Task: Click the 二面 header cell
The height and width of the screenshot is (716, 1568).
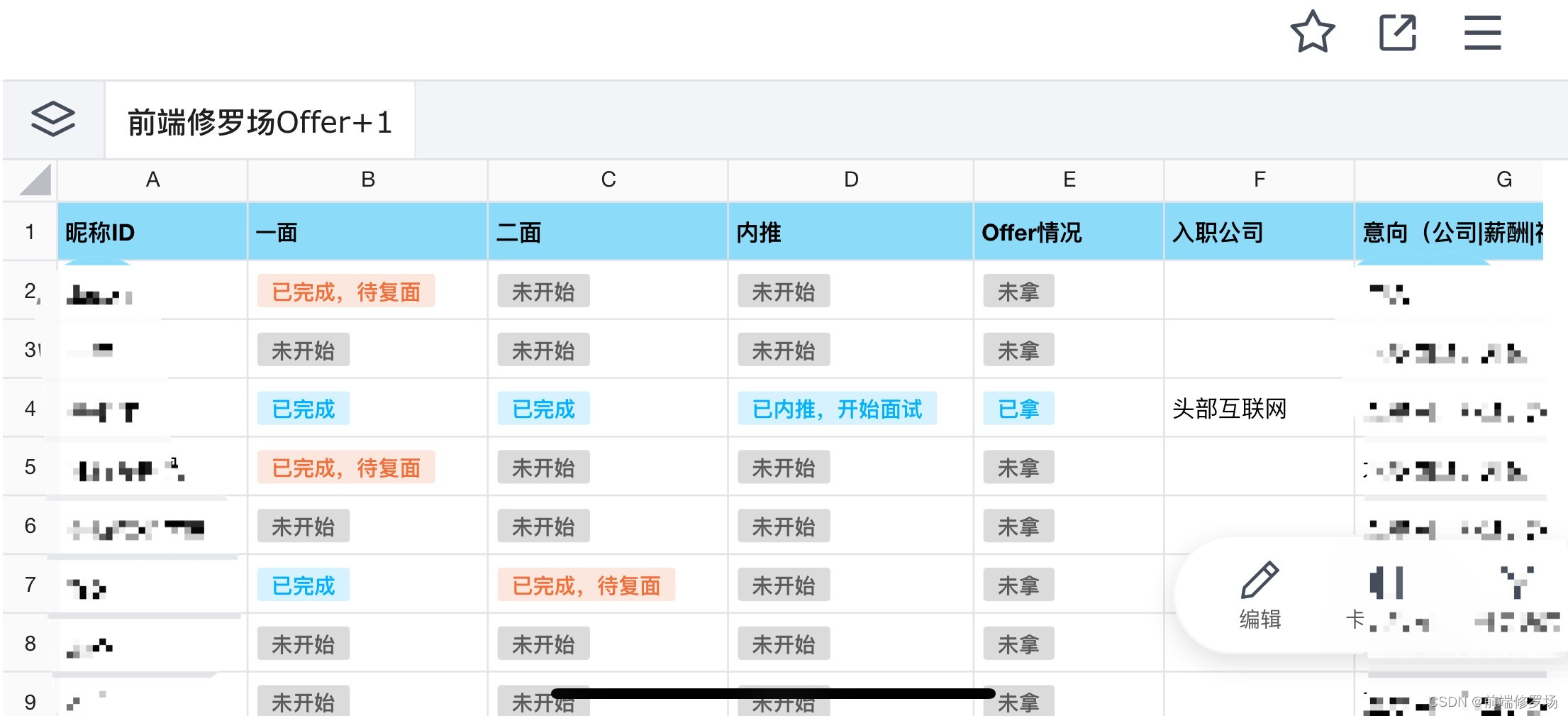Action: [608, 232]
